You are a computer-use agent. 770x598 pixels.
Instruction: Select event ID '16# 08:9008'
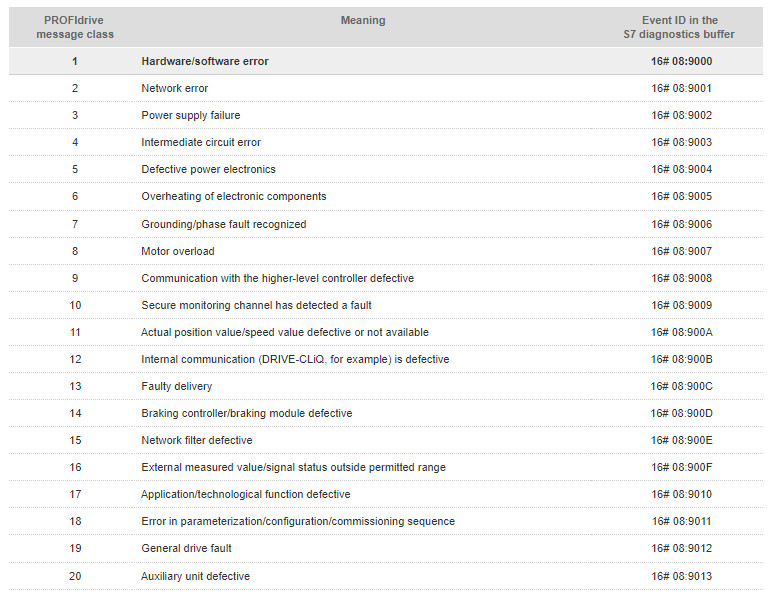click(682, 278)
